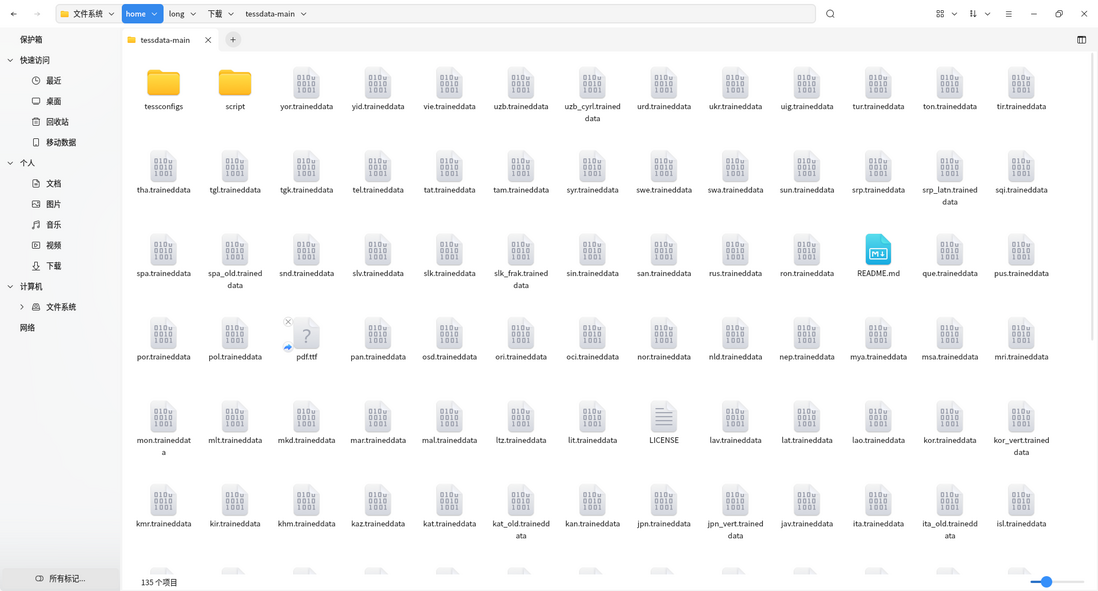The width and height of the screenshot is (1098, 591).
Task: Click the 所有标记 button at the bottom left
Action: (60, 578)
